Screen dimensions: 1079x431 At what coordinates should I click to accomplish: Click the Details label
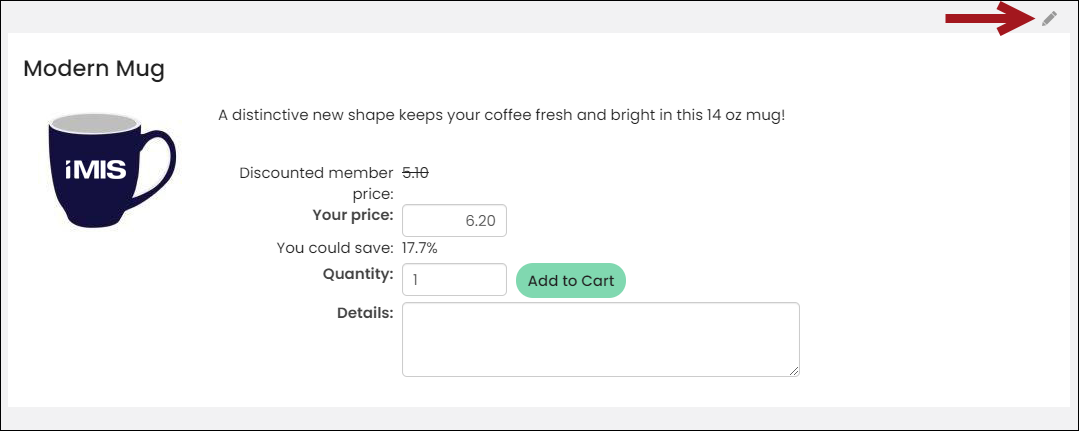pos(365,313)
